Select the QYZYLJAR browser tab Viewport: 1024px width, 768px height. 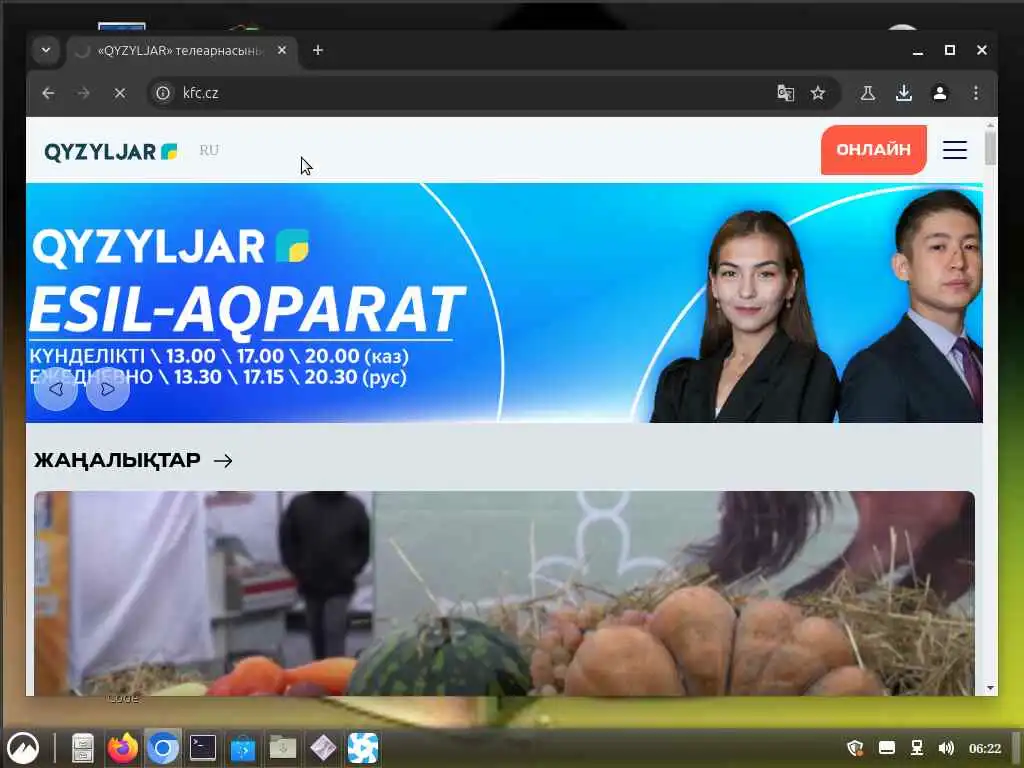point(182,51)
